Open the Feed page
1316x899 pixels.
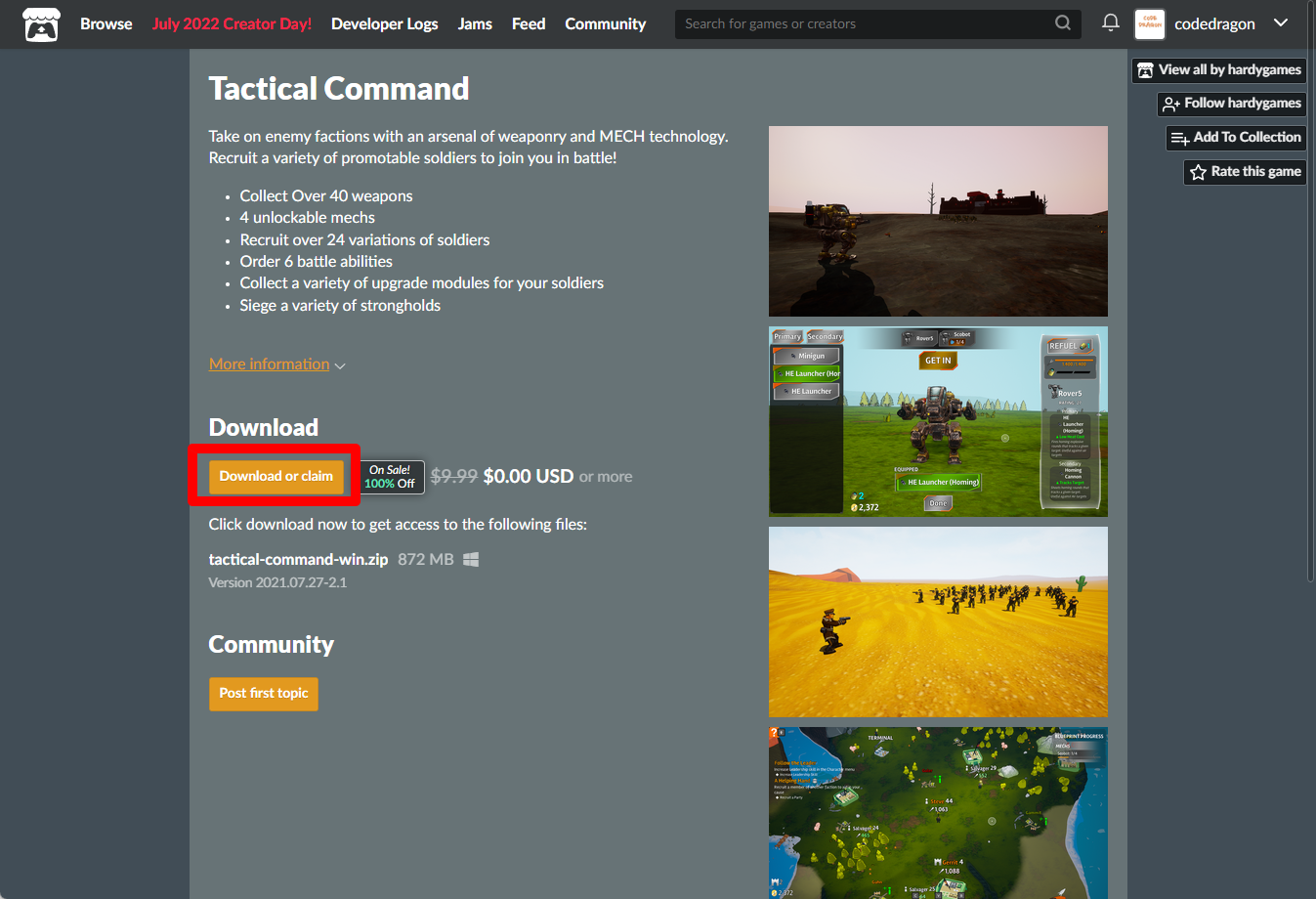(x=529, y=23)
